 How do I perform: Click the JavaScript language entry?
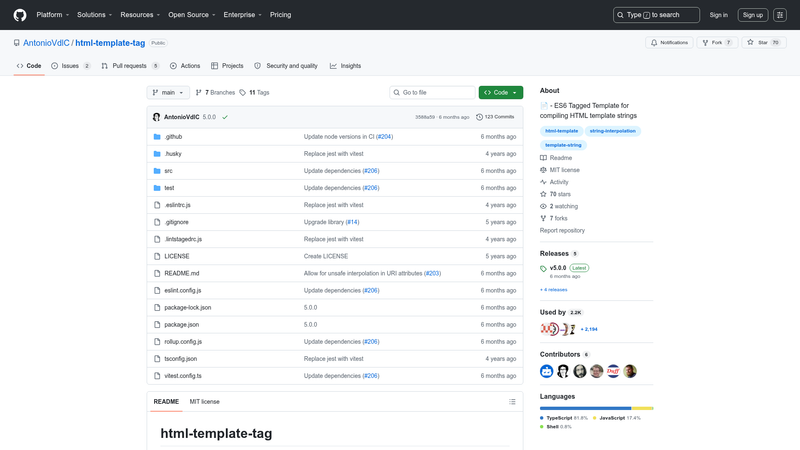click(616, 418)
